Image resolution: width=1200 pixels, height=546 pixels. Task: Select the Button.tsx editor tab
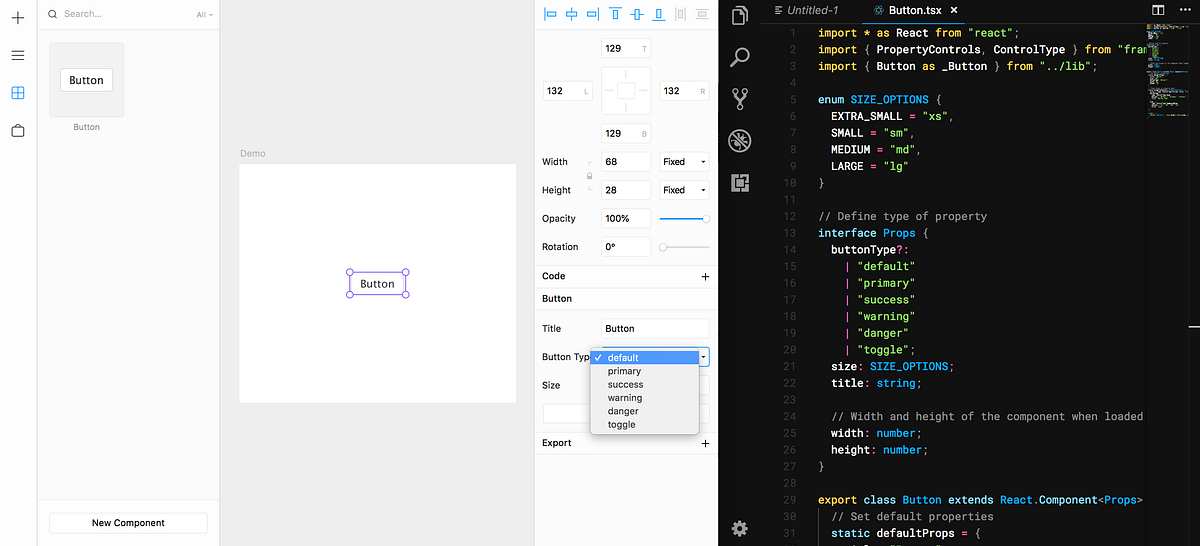[913, 10]
